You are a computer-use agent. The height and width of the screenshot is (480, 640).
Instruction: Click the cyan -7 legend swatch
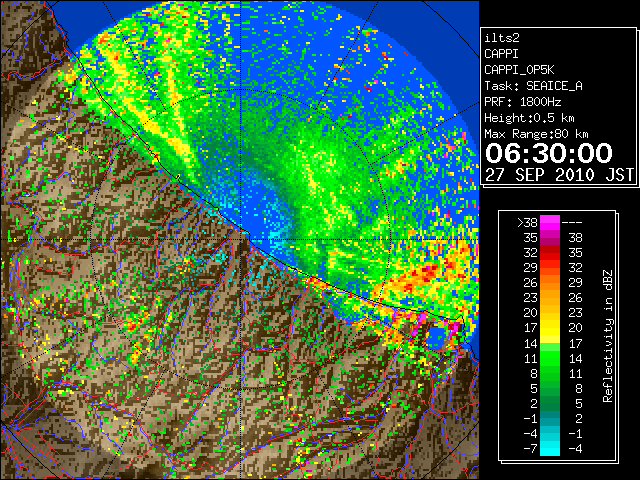550,449
